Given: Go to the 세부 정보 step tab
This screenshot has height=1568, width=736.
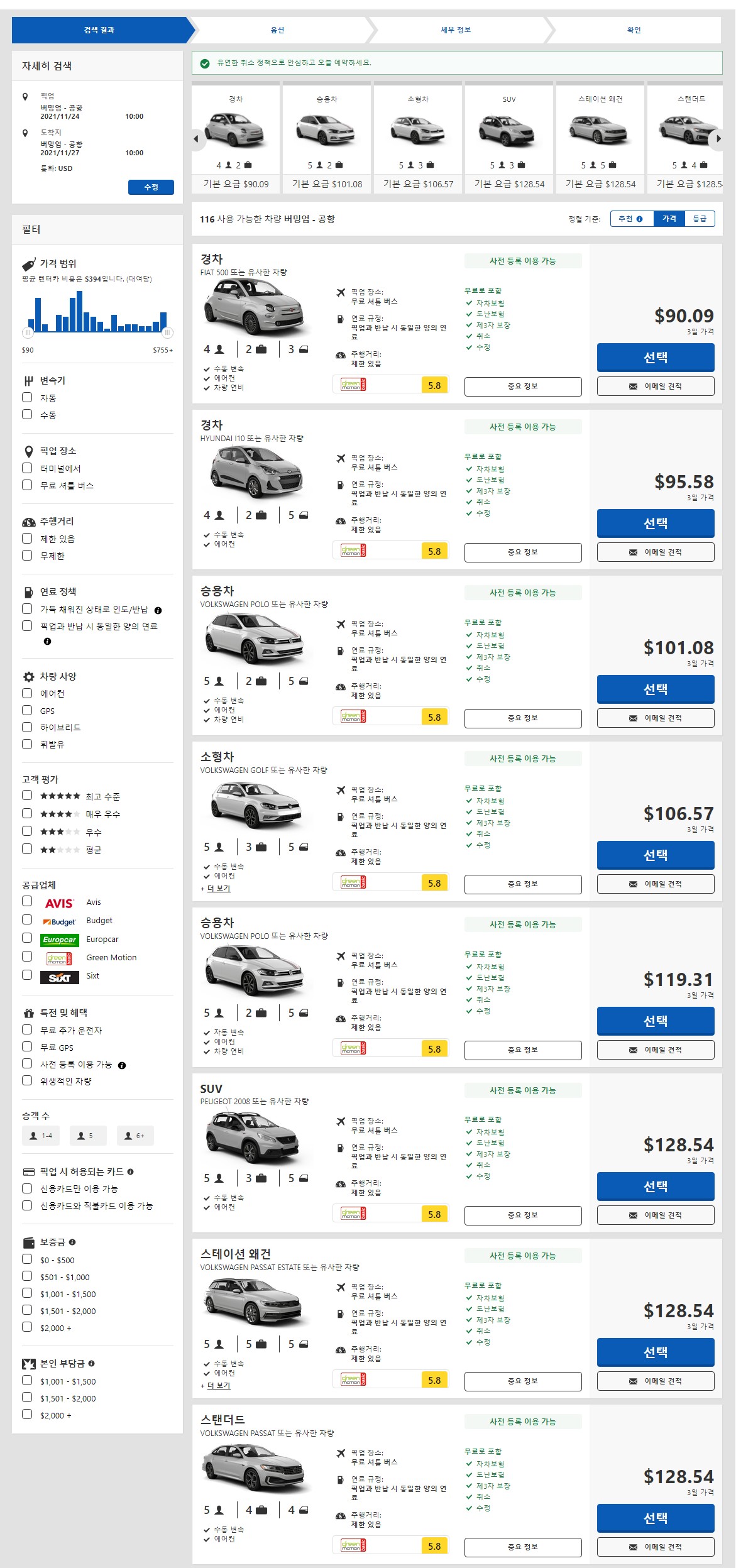Looking at the screenshot, I should click(456, 30).
